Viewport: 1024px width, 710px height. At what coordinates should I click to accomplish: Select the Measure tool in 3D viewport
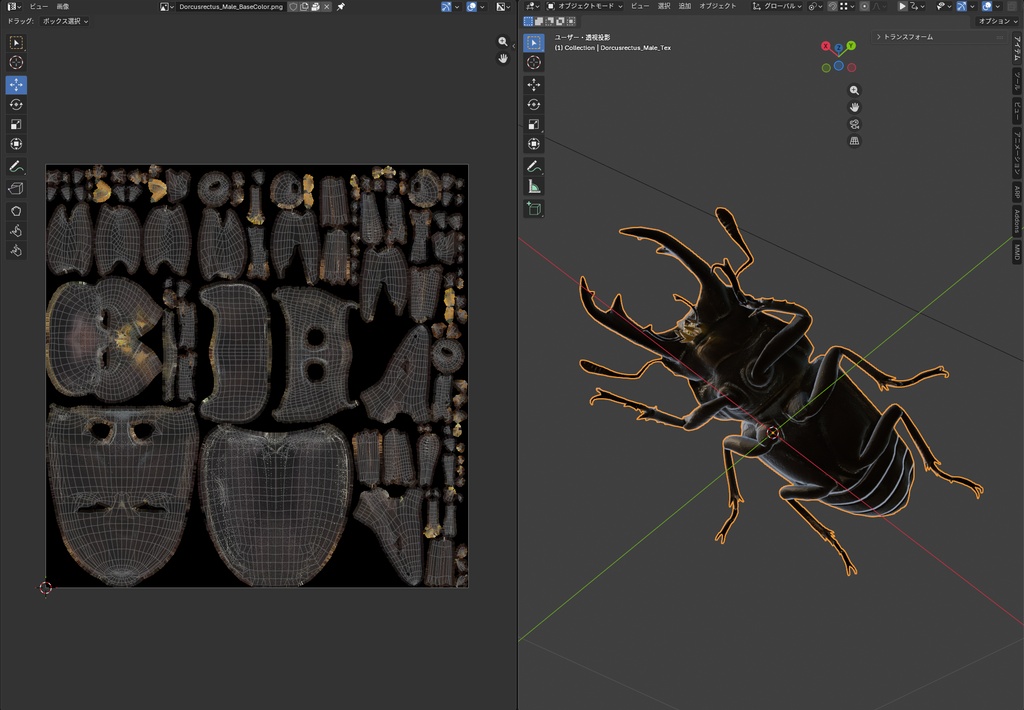coord(534,187)
